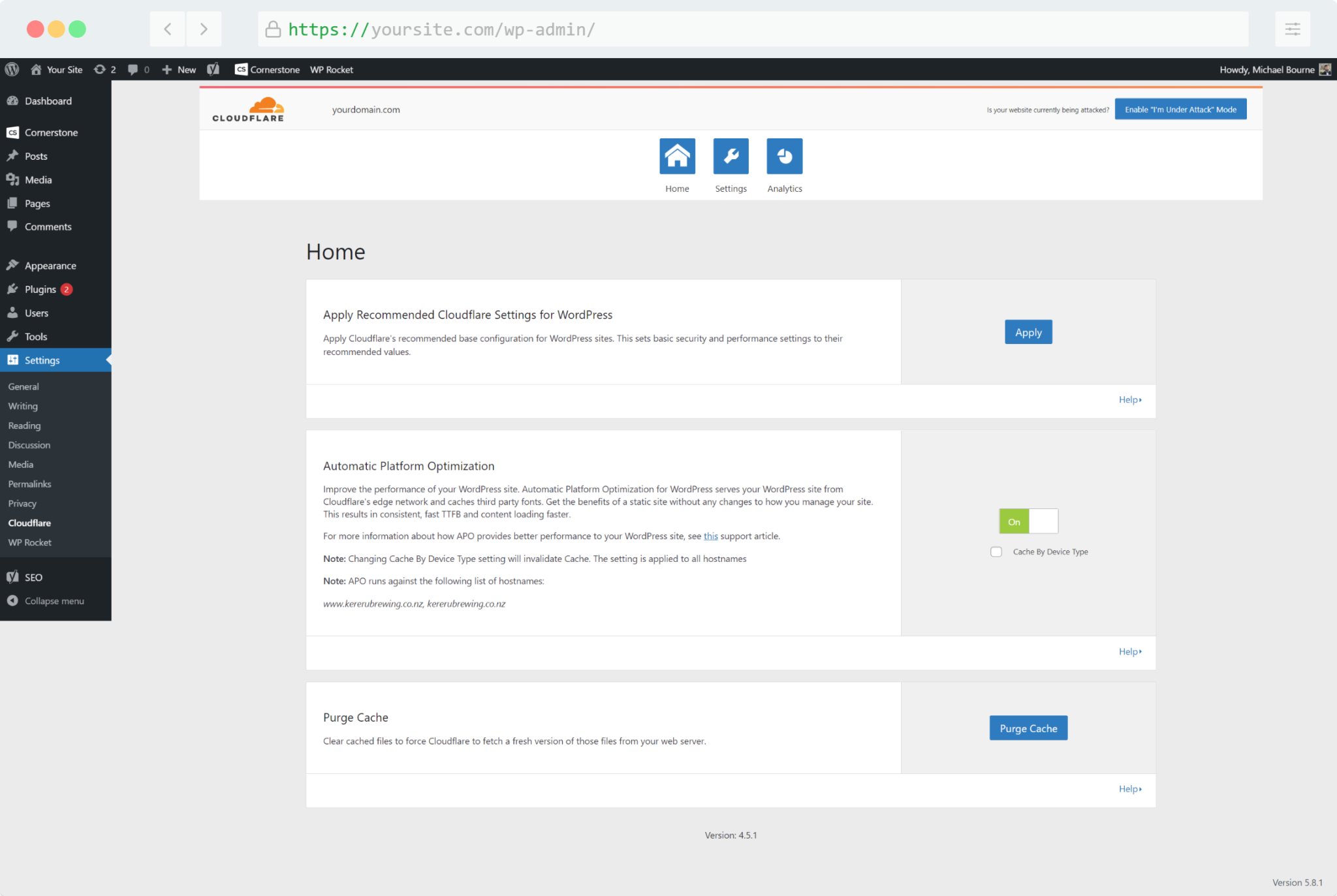Open WP Rocket settings submenu item
1337x896 pixels.
click(x=29, y=542)
